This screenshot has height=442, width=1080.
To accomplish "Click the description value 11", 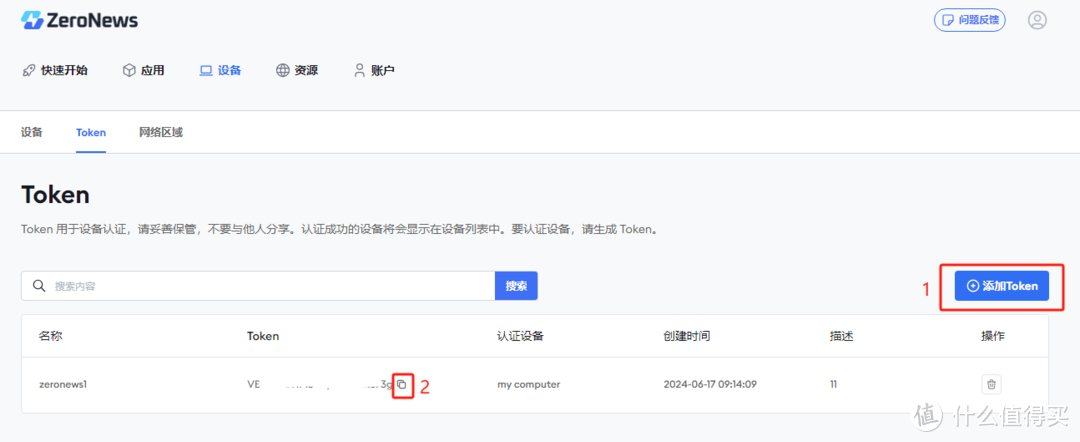I will click(833, 384).
